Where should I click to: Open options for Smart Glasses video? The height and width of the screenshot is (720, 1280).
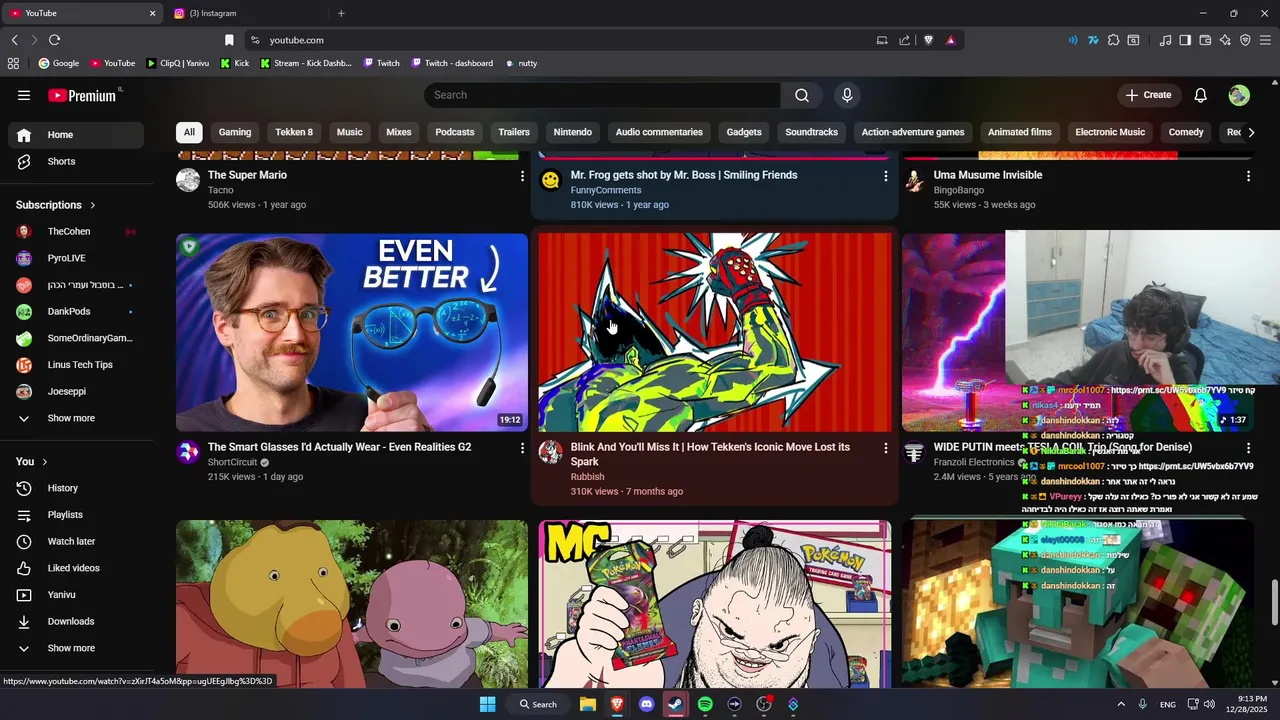tap(522, 448)
